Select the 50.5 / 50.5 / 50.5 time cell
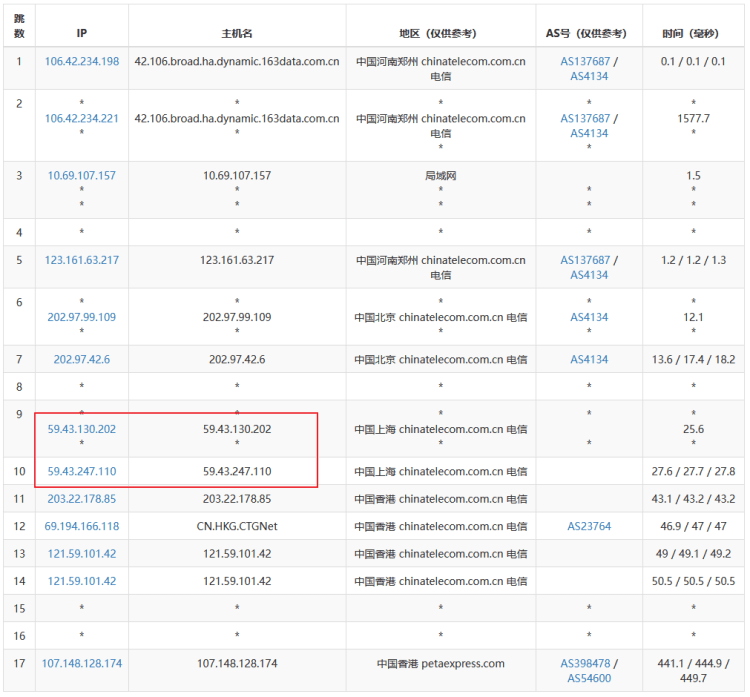The height and width of the screenshot is (697, 750). pyautogui.click(x=693, y=581)
